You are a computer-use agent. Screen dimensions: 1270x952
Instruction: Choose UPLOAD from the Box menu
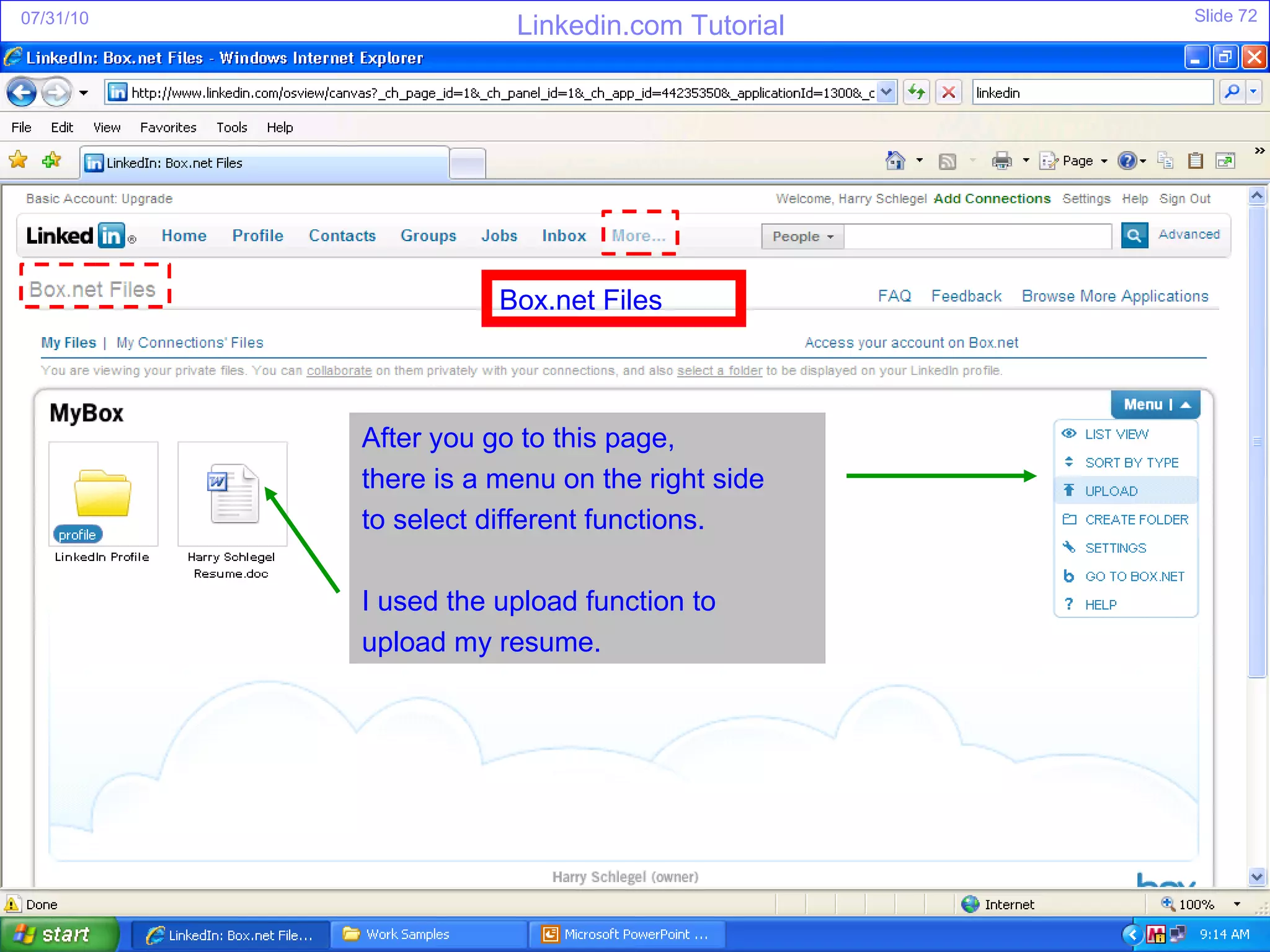1126,491
